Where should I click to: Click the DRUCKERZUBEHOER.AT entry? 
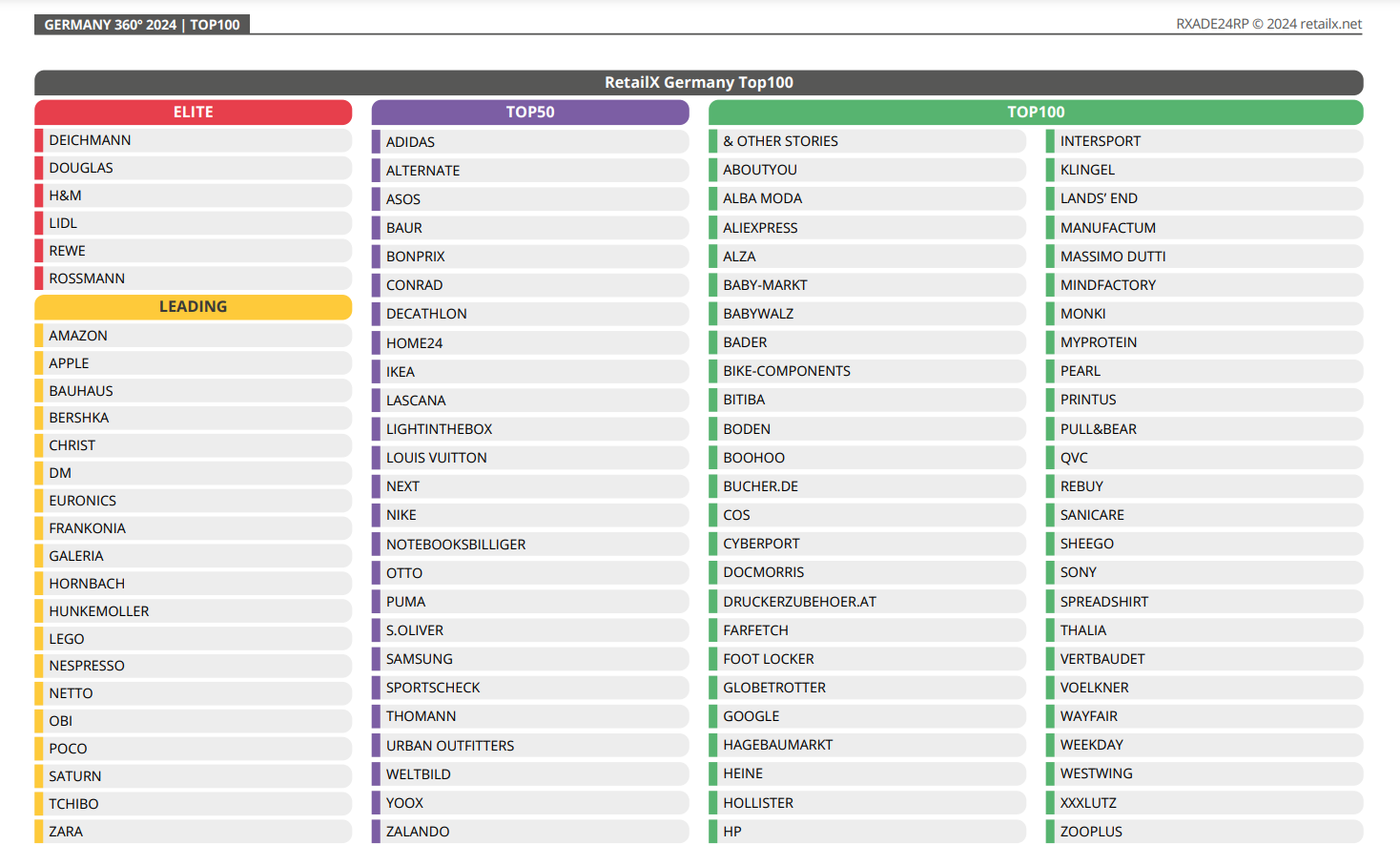coord(867,602)
